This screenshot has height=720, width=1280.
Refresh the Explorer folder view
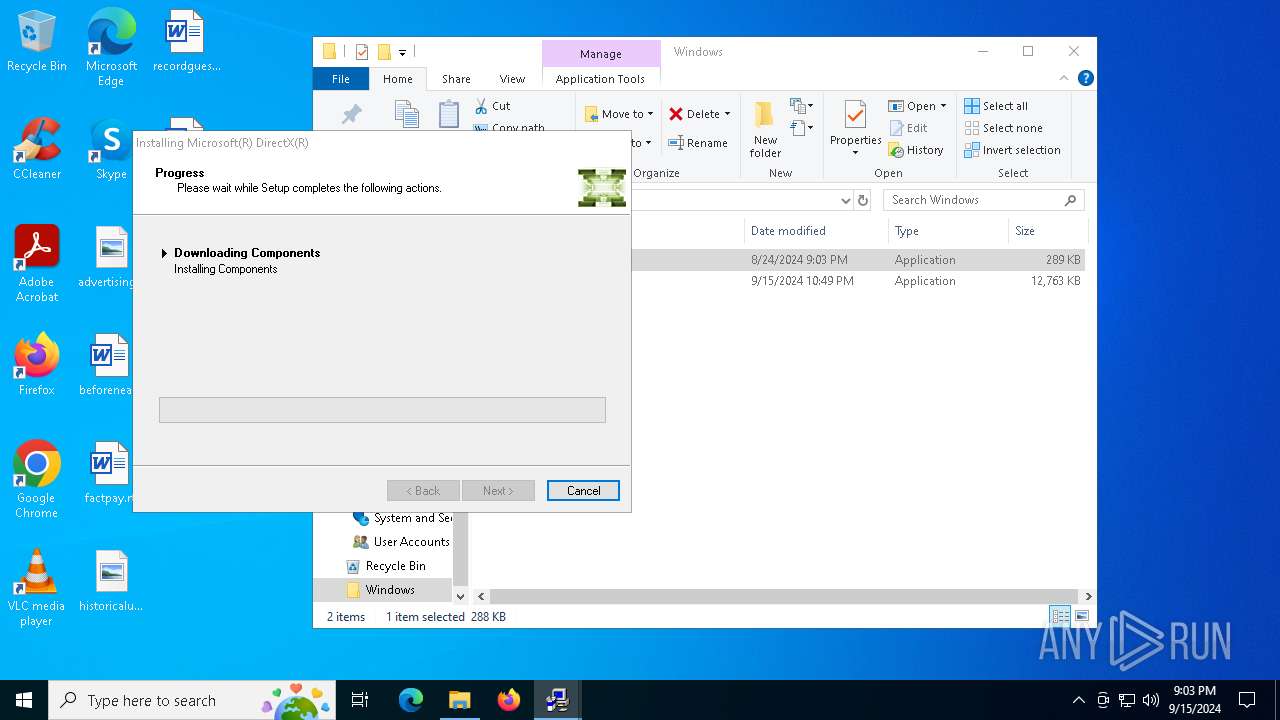coord(863,200)
